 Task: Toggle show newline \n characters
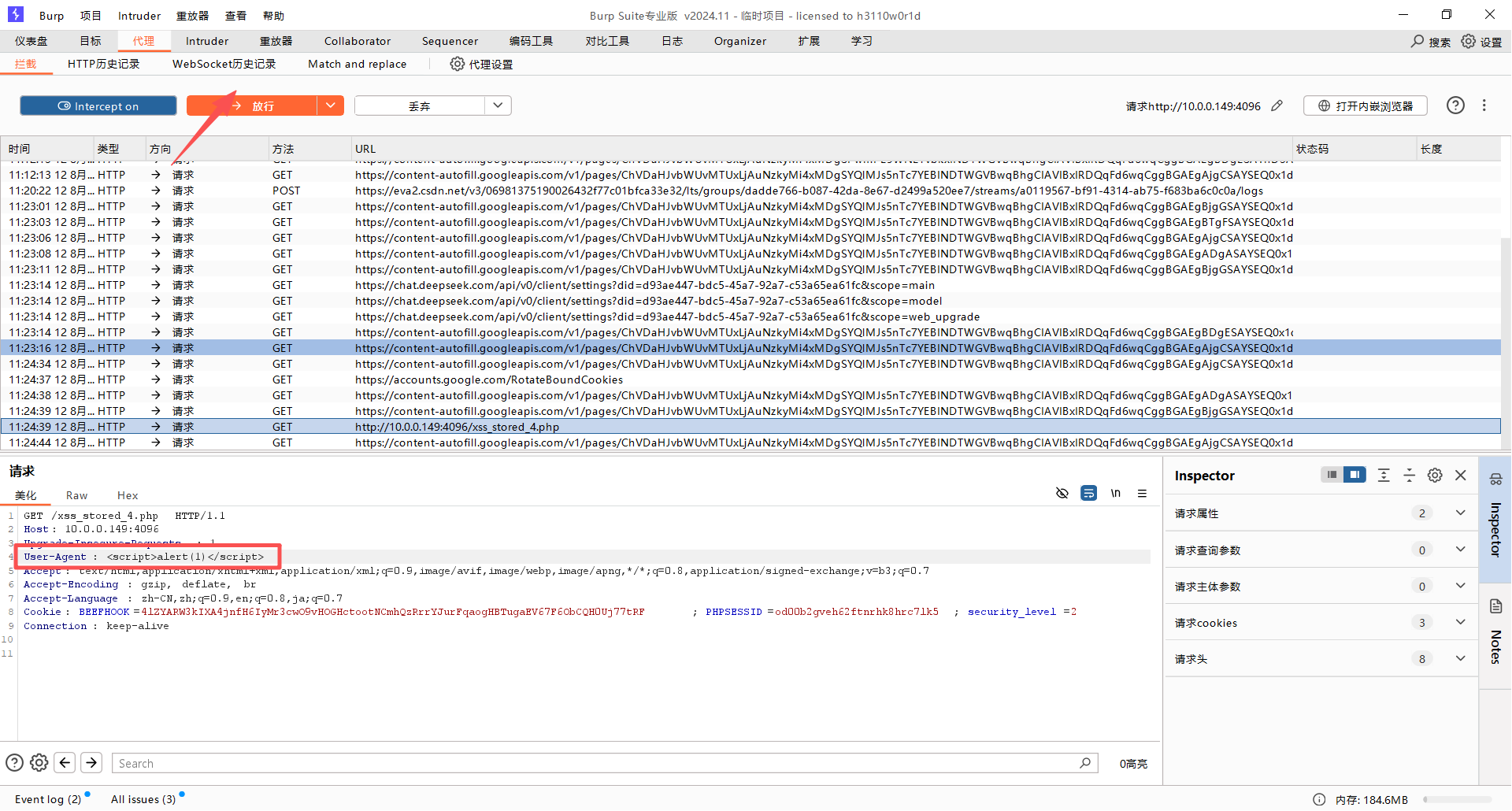[x=1116, y=494]
